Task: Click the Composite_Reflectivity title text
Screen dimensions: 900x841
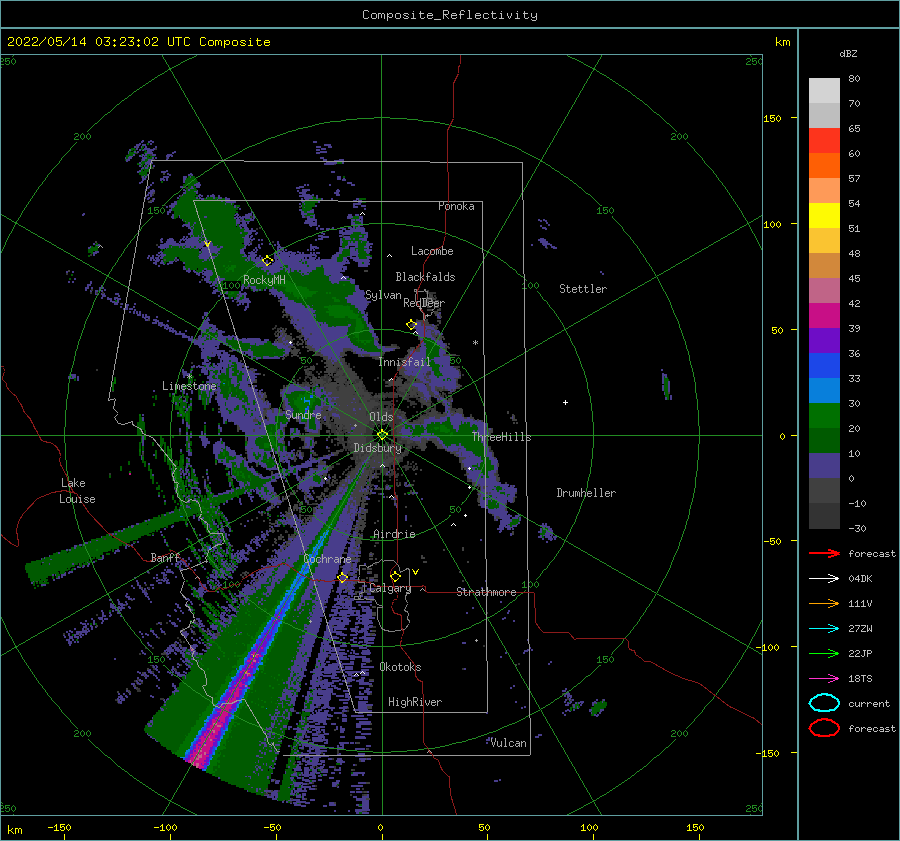Action: pos(450,15)
